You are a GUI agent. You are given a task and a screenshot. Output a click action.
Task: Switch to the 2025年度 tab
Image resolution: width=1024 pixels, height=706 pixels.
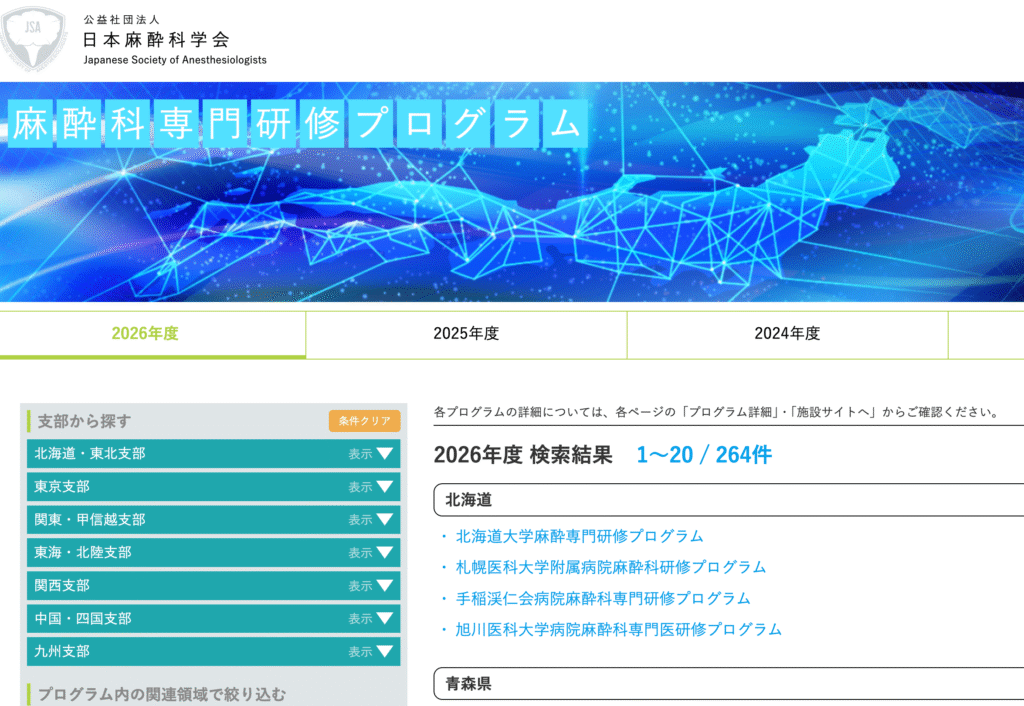[x=466, y=334]
